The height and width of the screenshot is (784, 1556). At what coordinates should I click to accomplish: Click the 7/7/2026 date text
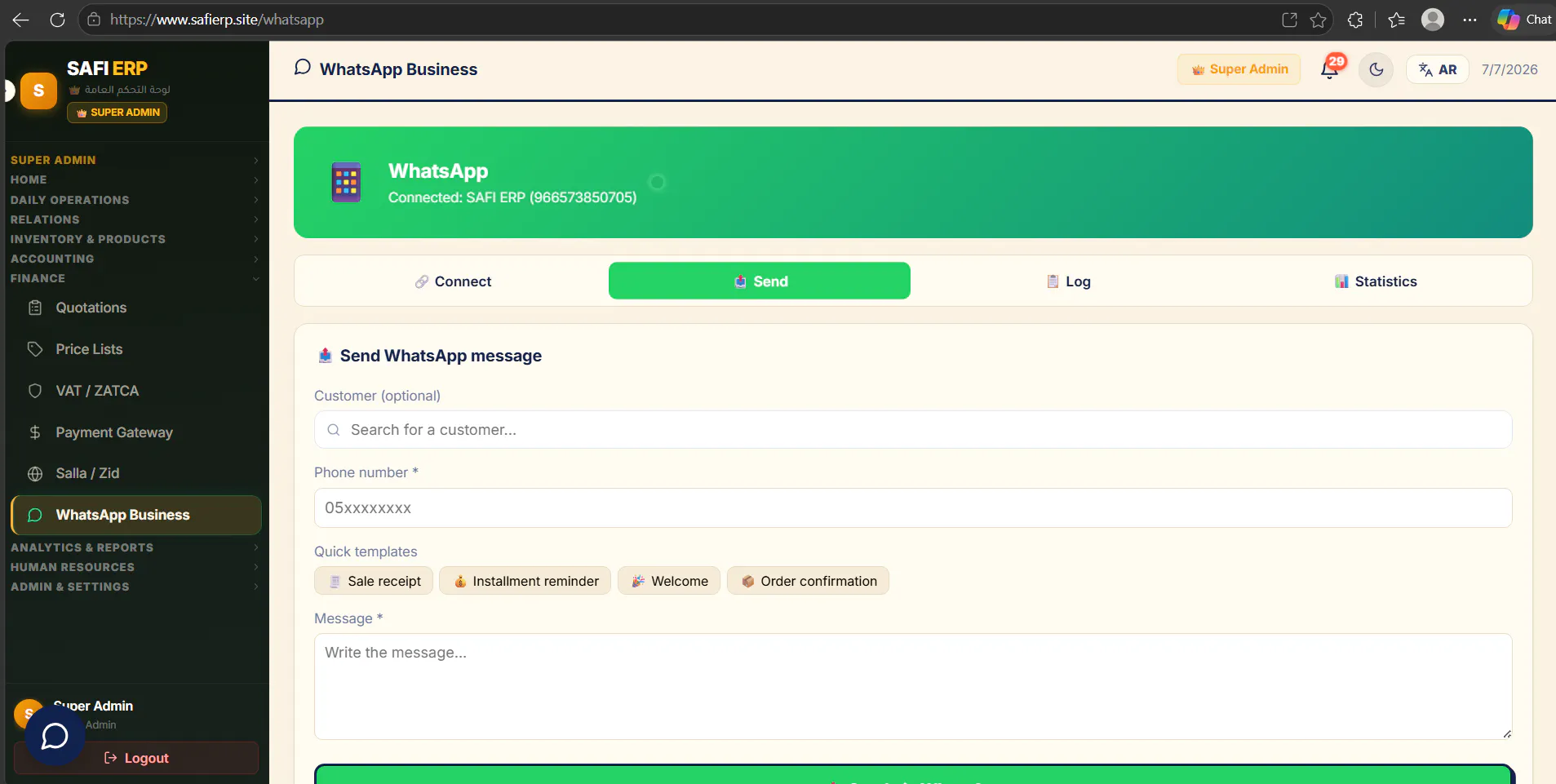coord(1509,69)
